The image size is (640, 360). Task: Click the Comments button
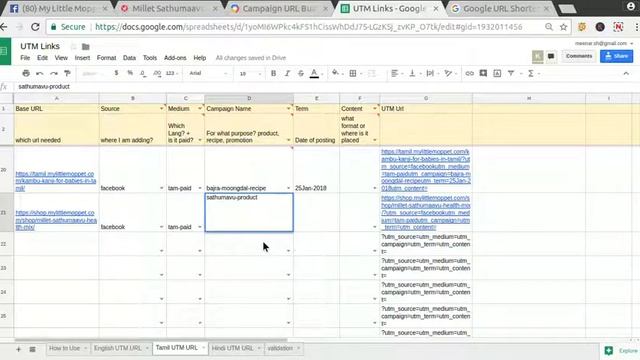click(x=579, y=56)
